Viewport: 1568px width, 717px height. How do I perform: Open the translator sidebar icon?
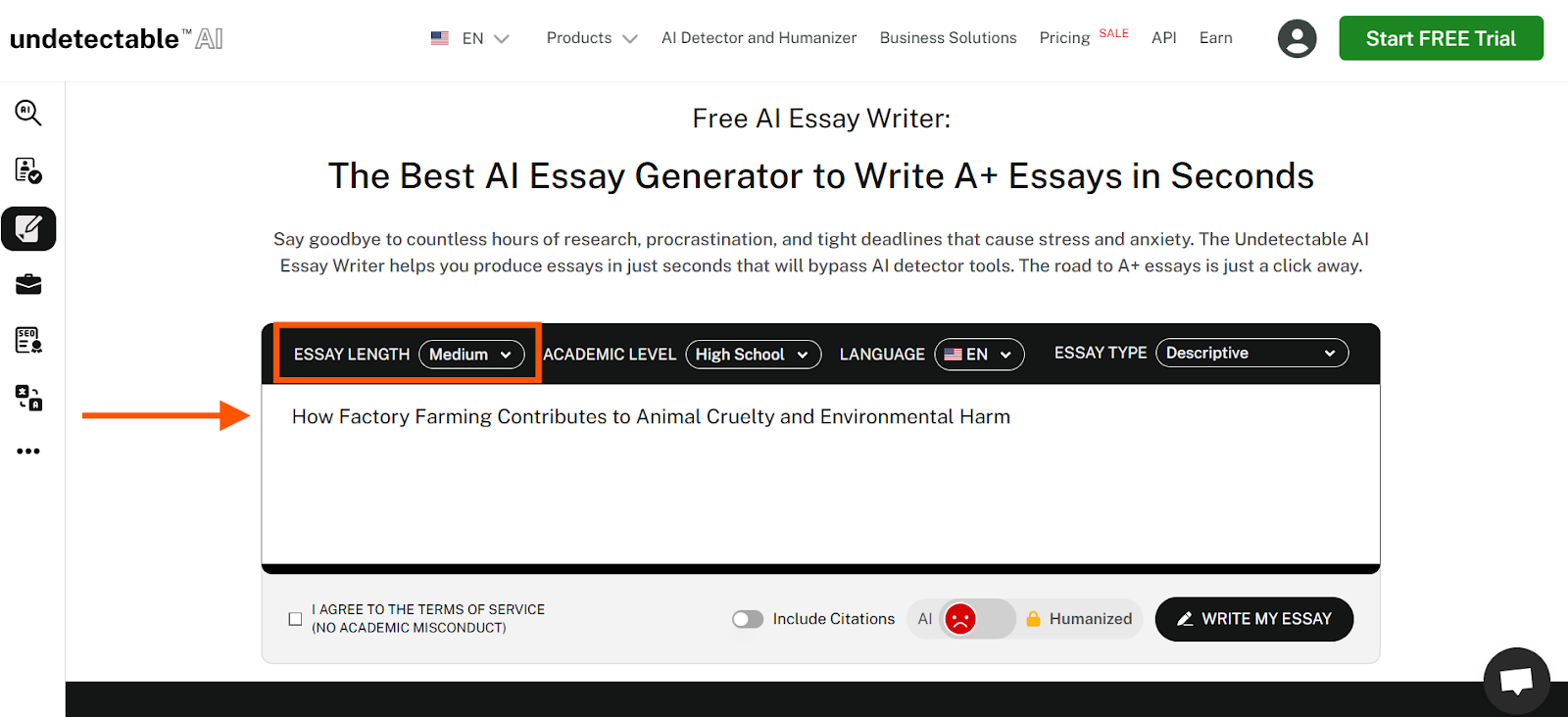(28, 397)
